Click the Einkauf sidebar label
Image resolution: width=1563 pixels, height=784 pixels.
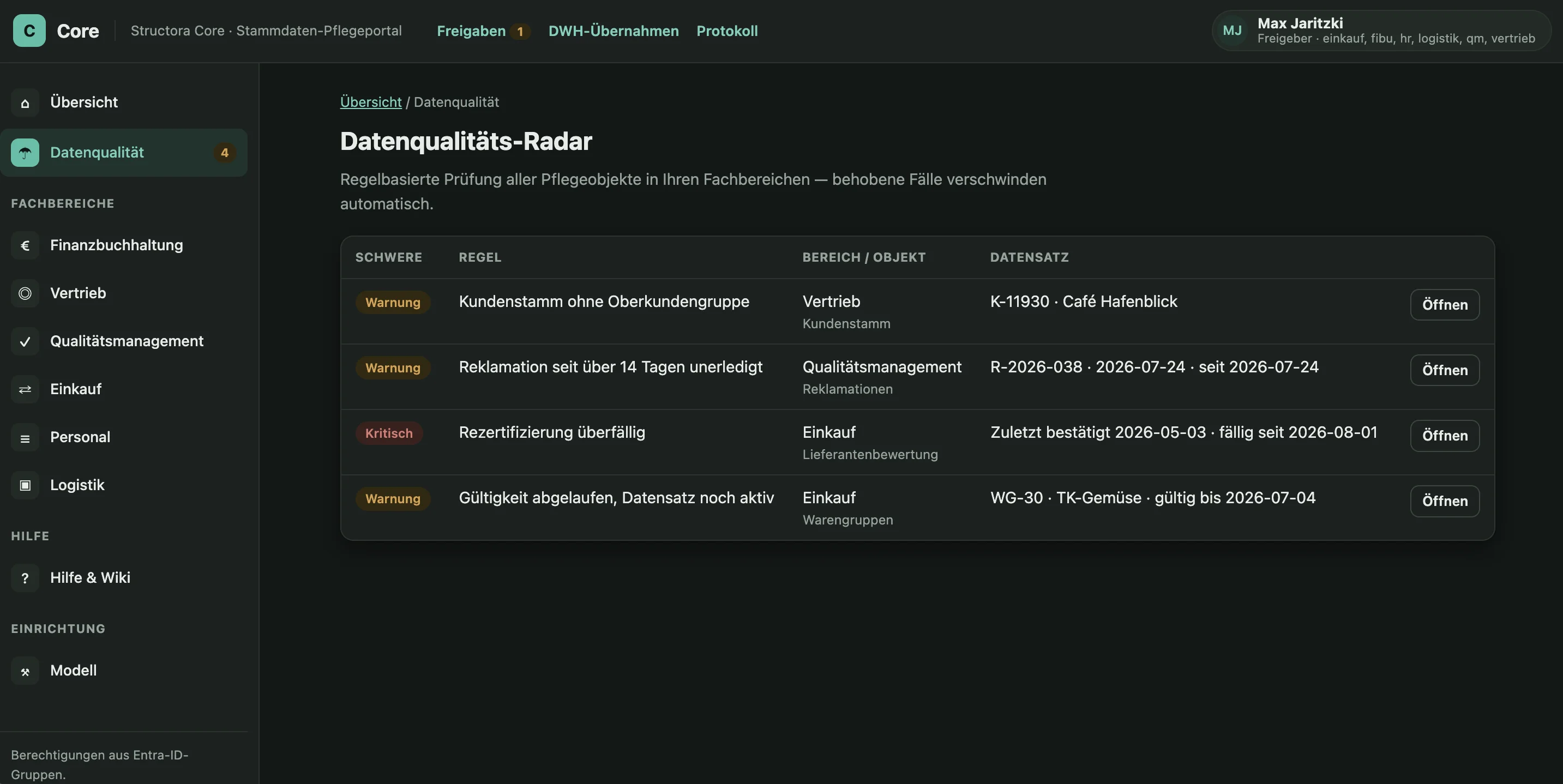tap(76, 389)
